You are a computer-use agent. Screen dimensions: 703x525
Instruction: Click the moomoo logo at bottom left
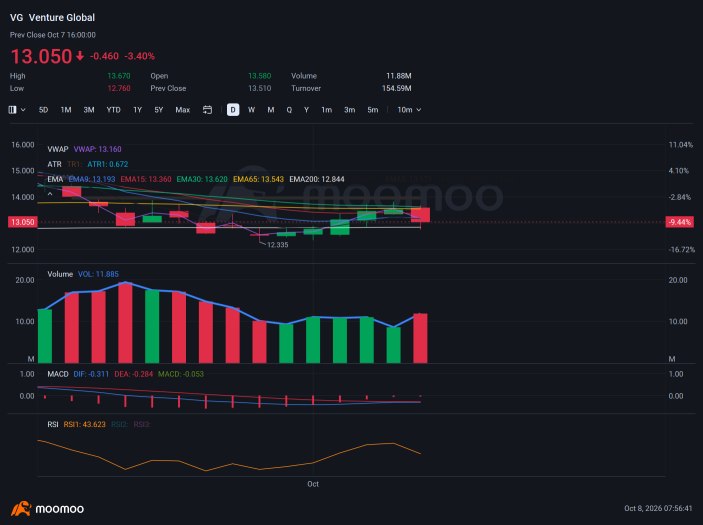click(48, 509)
